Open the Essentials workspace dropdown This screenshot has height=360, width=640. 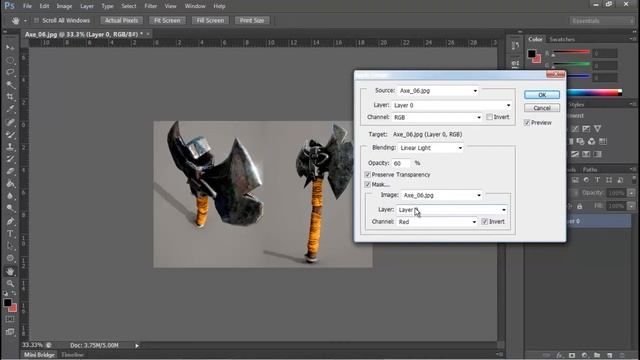point(602,21)
